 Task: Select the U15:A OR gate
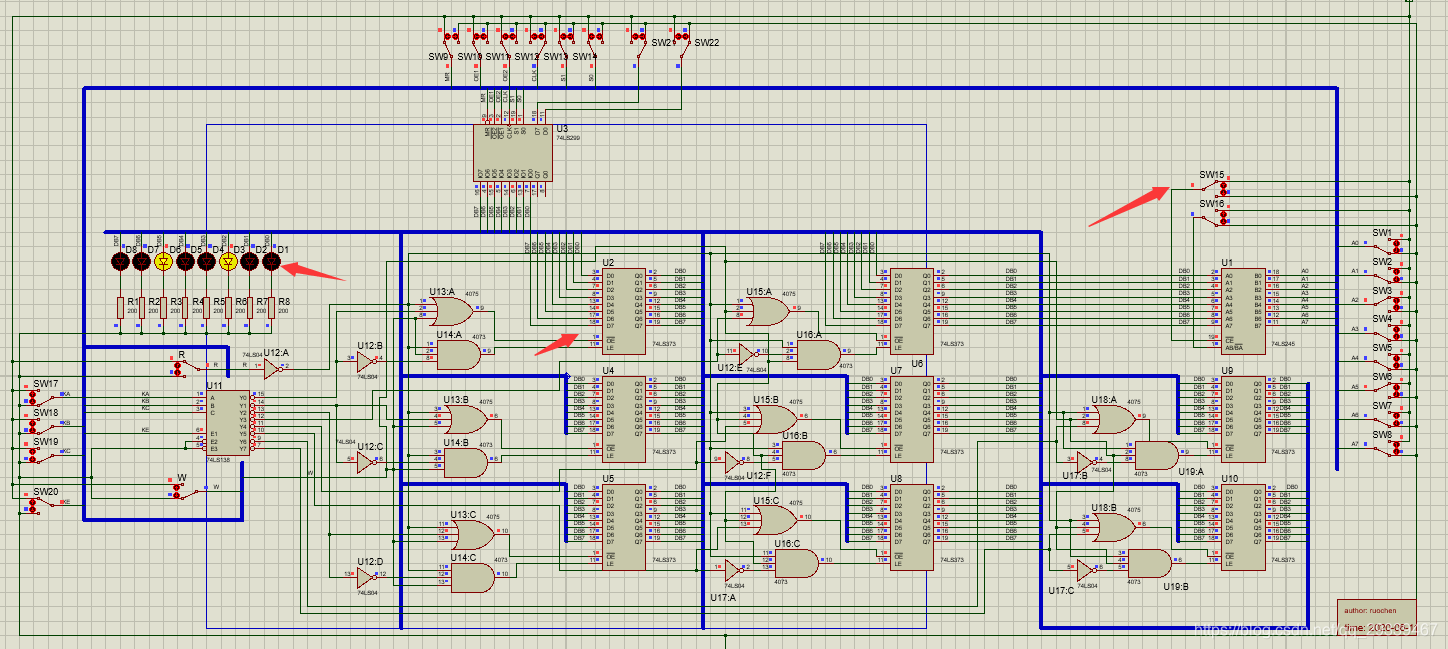coord(769,309)
